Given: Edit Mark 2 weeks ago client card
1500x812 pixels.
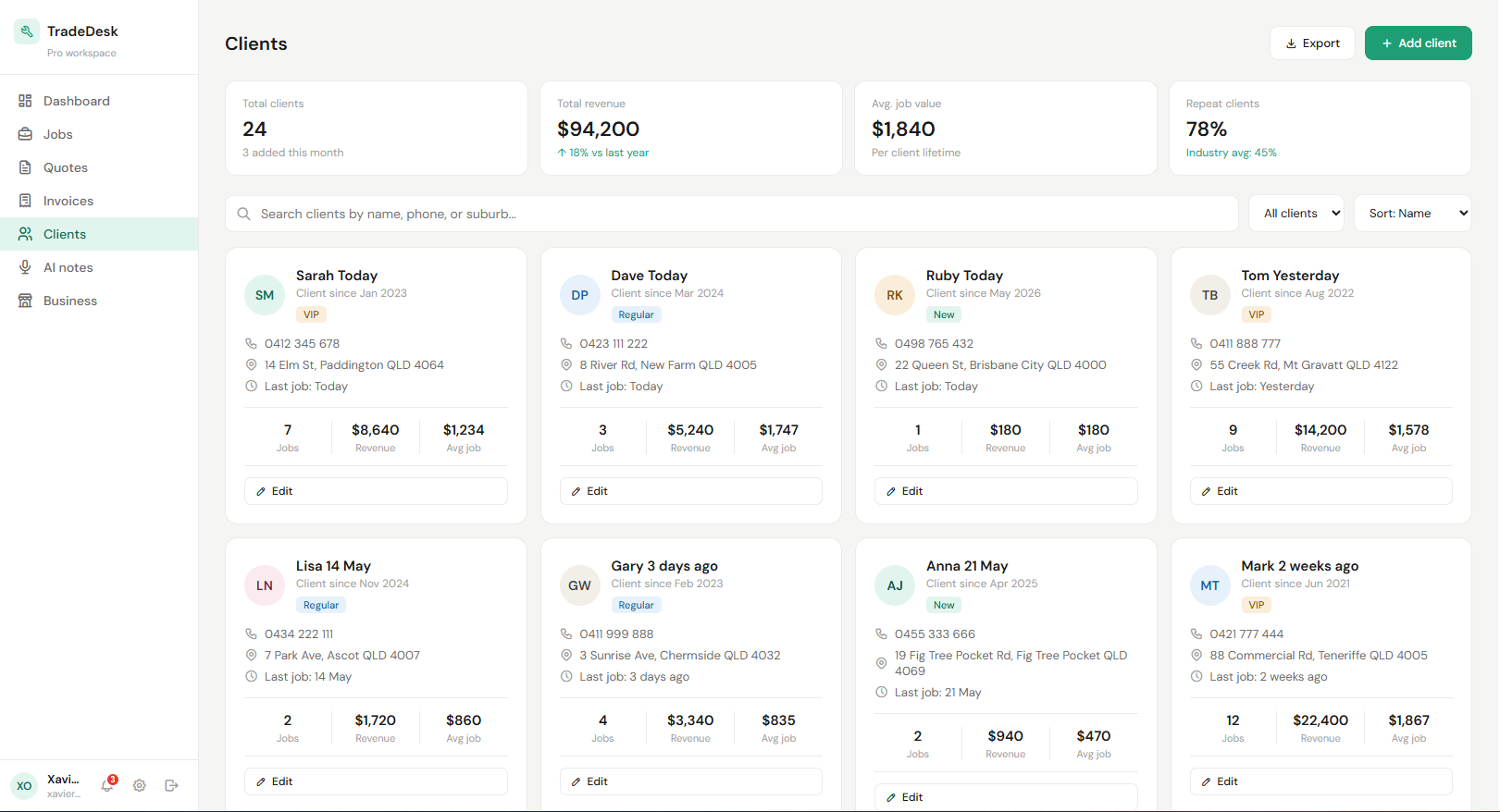Looking at the screenshot, I should (1320, 781).
